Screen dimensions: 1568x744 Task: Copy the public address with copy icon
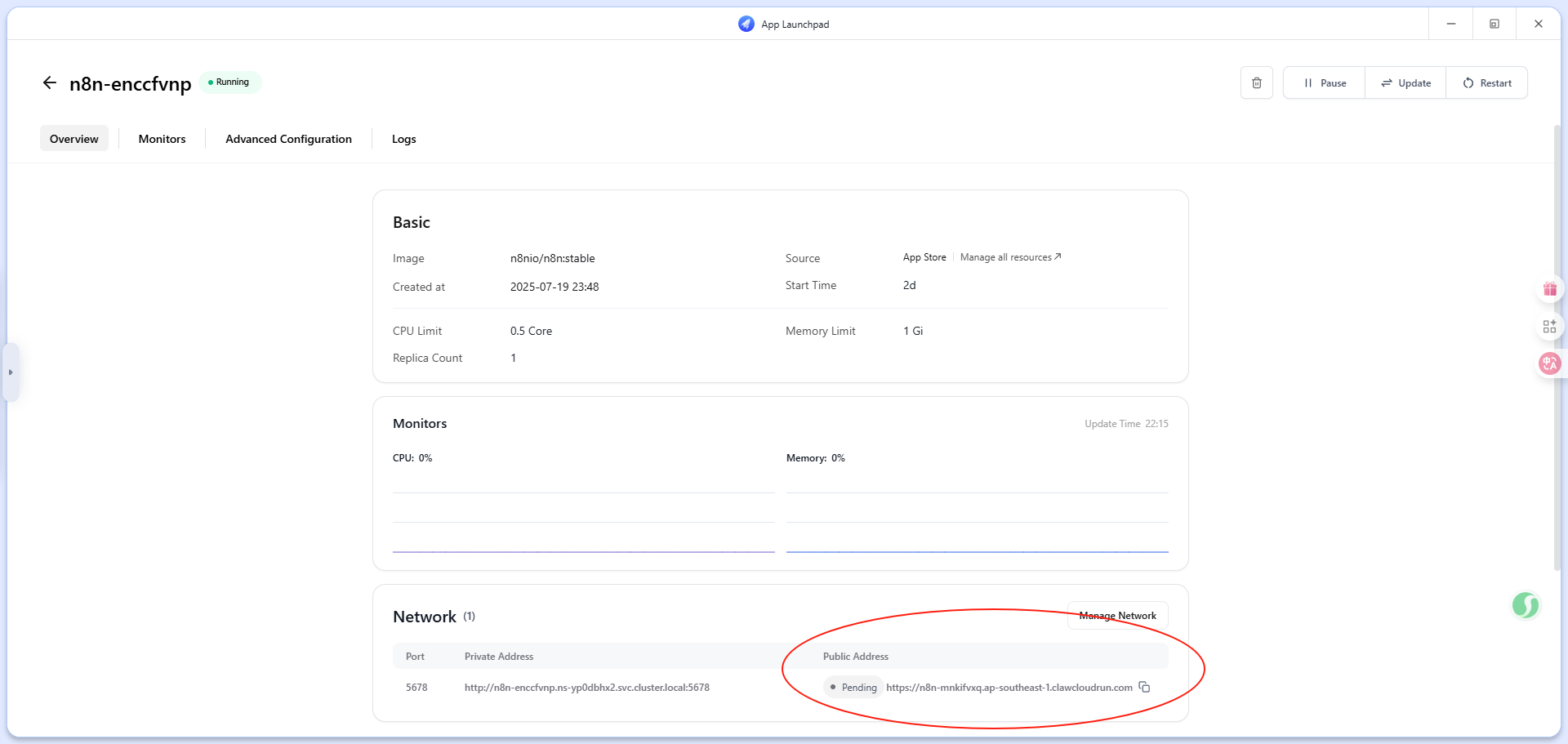coord(1144,688)
